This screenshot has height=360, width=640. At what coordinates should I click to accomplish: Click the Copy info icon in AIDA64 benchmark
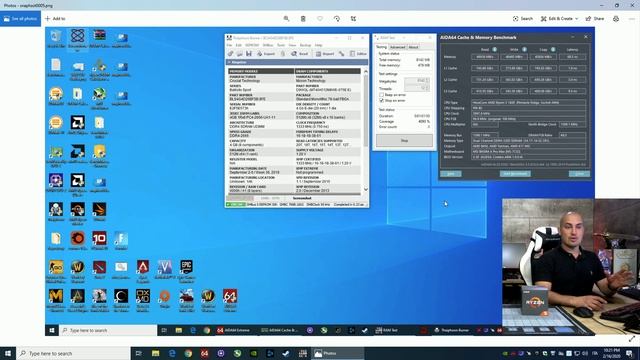pos(553,49)
